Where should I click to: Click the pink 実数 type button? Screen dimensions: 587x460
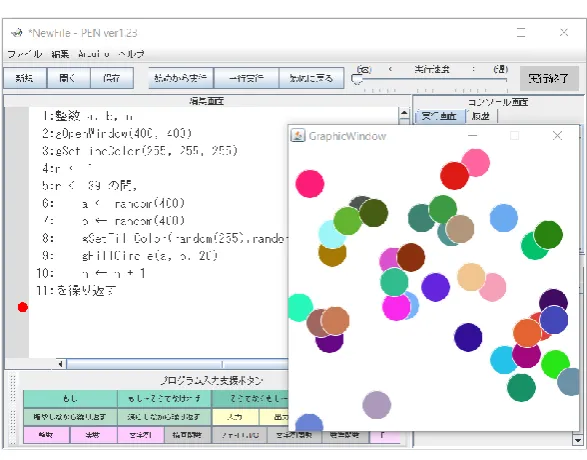point(94,435)
